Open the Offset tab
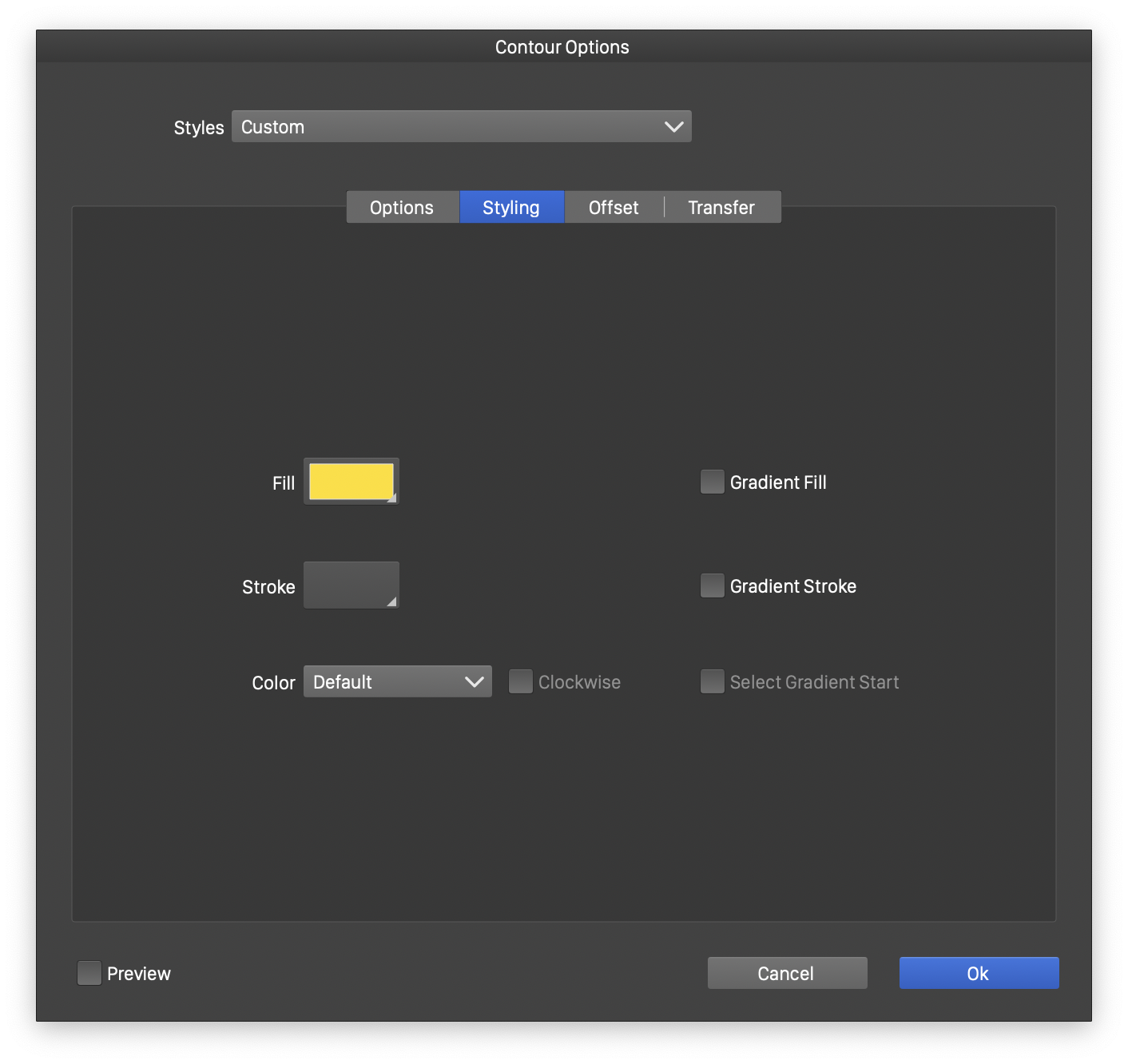1128x1064 pixels. pos(614,208)
